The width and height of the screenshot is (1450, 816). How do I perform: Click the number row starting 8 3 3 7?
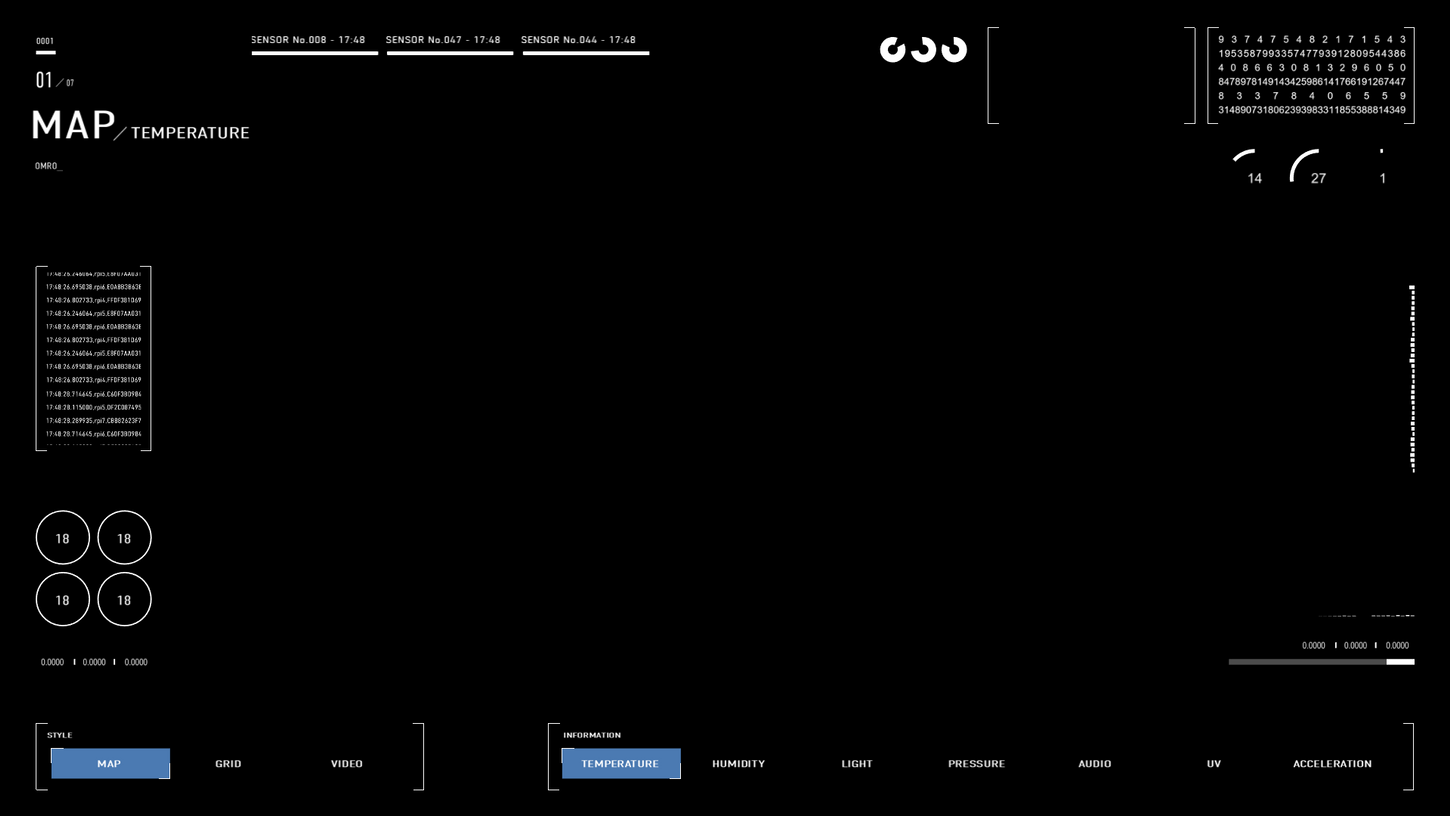coord(1312,96)
